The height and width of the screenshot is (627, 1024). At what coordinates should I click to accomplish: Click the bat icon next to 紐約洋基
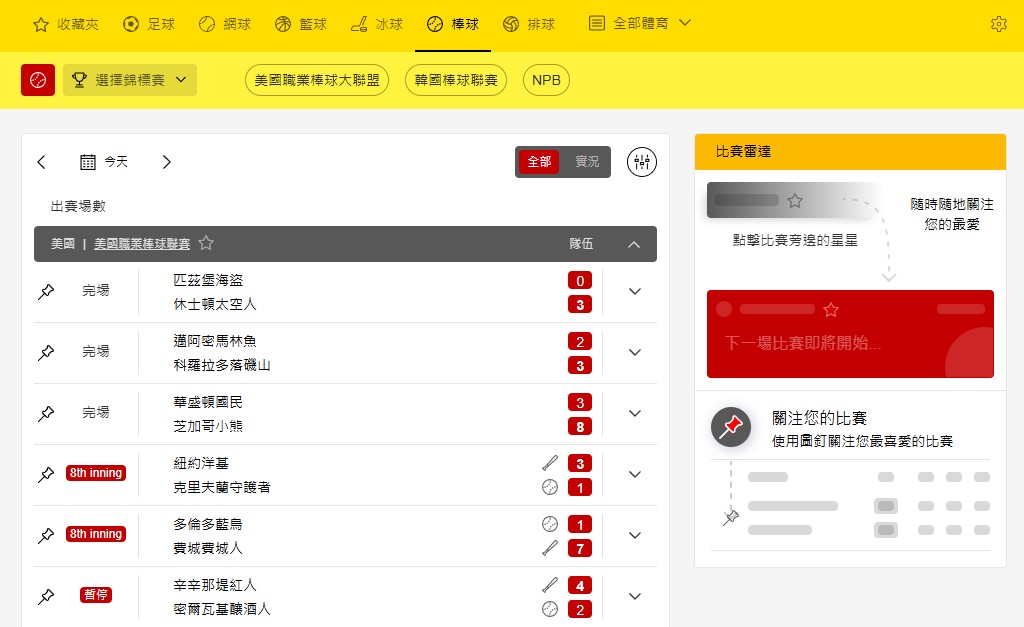click(550, 463)
